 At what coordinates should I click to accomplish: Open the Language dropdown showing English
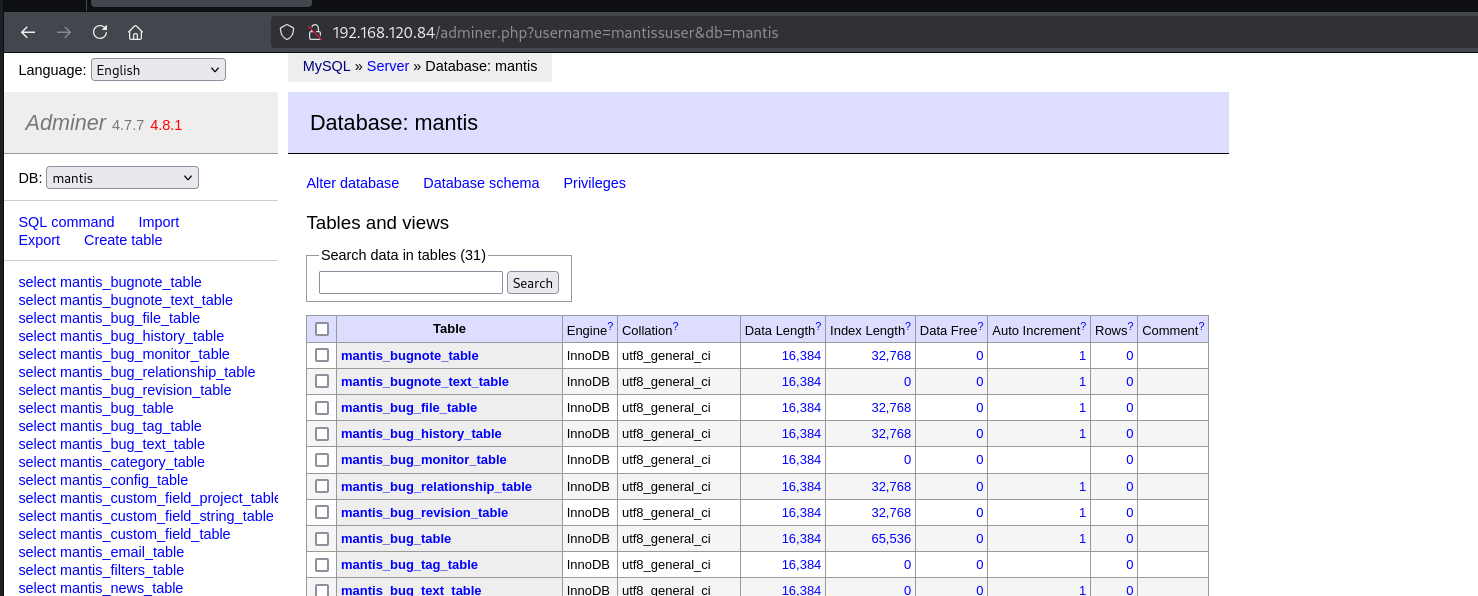158,70
